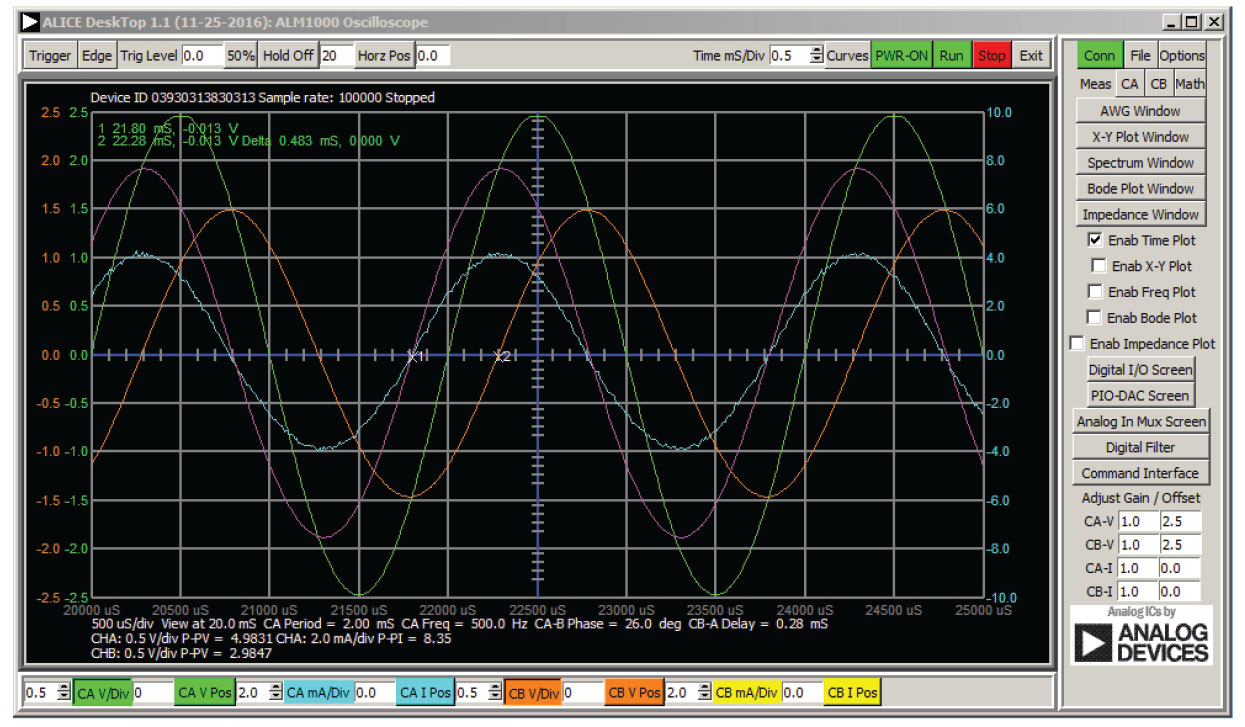Open the File menu
1245x727 pixels.
pos(1140,56)
